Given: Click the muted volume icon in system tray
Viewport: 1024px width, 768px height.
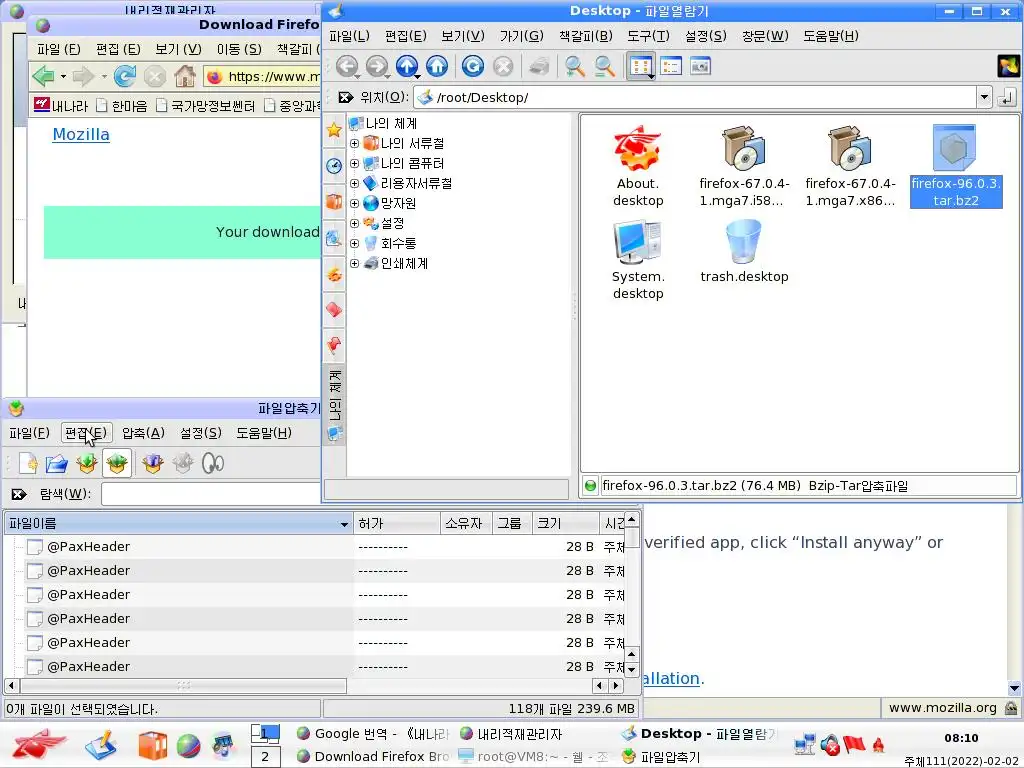Looking at the screenshot, I should click(x=830, y=744).
